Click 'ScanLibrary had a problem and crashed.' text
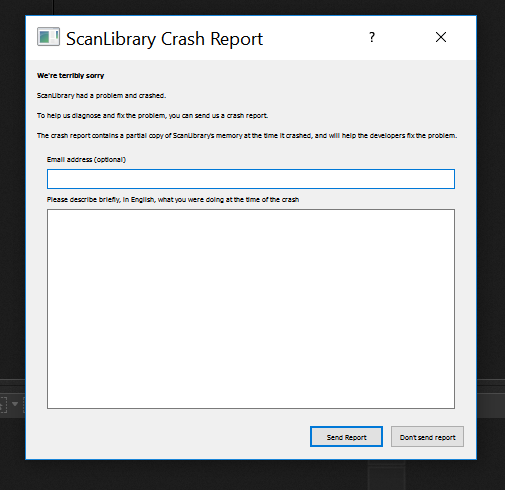505x490 pixels. coord(101,96)
